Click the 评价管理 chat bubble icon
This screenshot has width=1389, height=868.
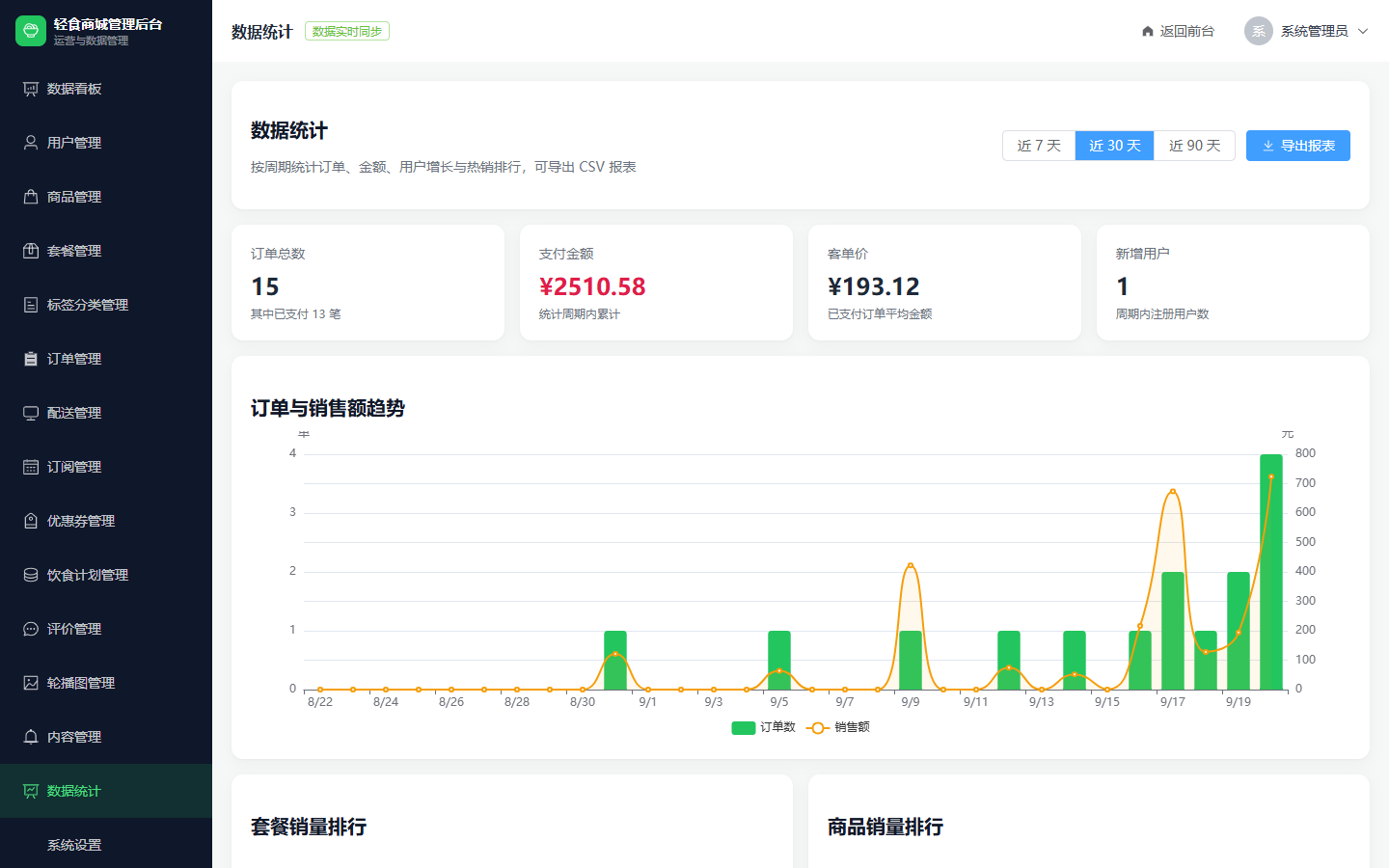tap(31, 629)
